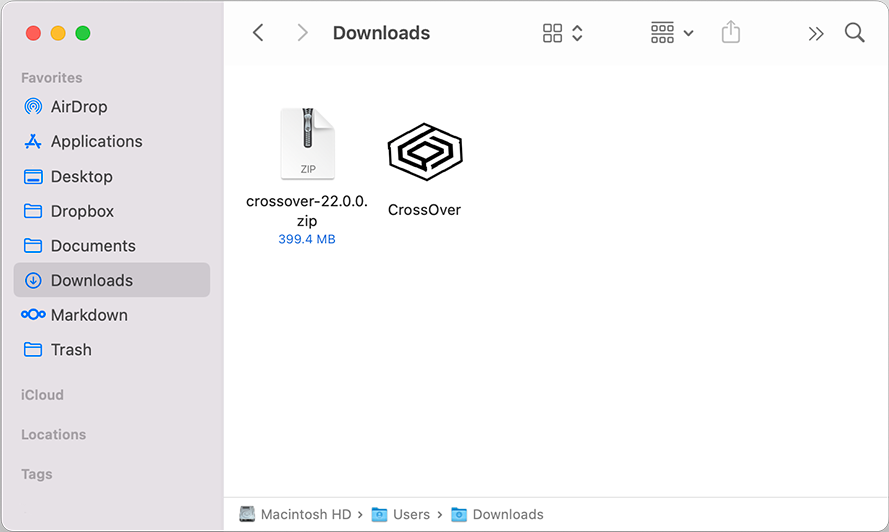Open Applications in the sidebar
This screenshot has width=889, height=532.
[x=96, y=141]
